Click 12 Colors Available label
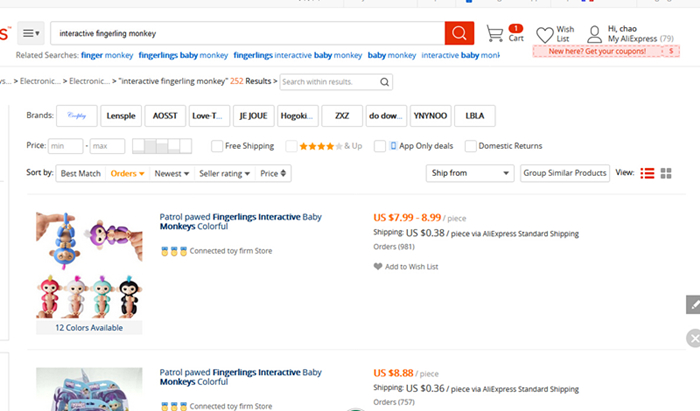 tap(89, 328)
